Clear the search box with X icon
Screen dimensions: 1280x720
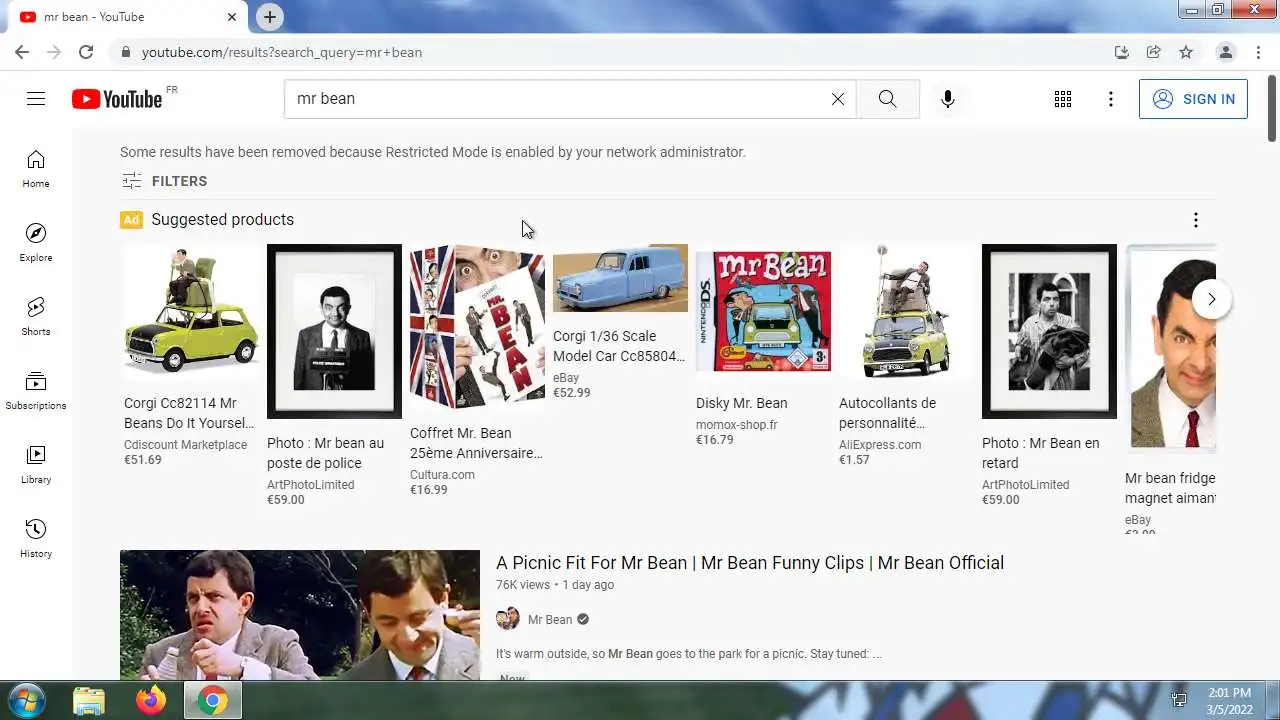[838, 99]
